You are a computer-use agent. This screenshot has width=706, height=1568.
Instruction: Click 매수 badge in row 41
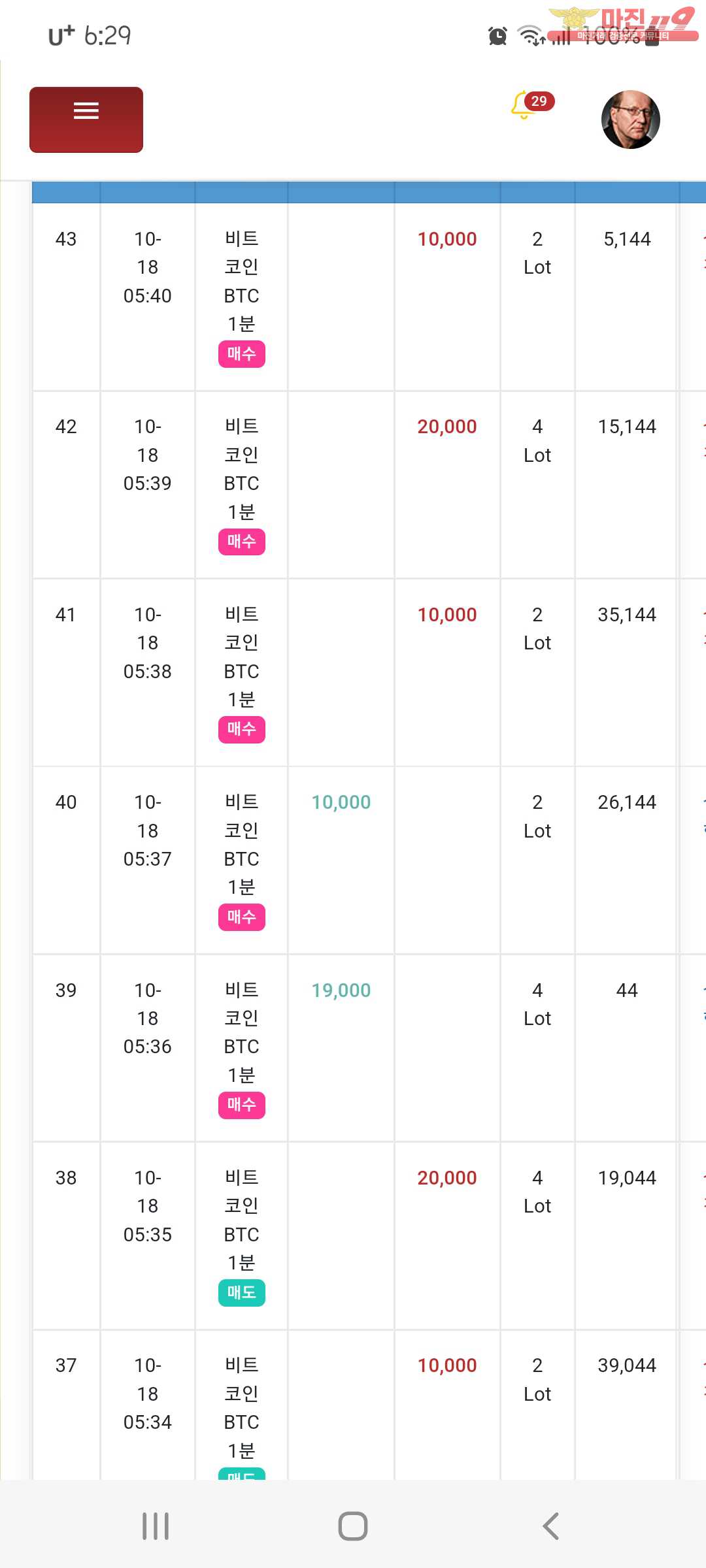click(x=242, y=729)
